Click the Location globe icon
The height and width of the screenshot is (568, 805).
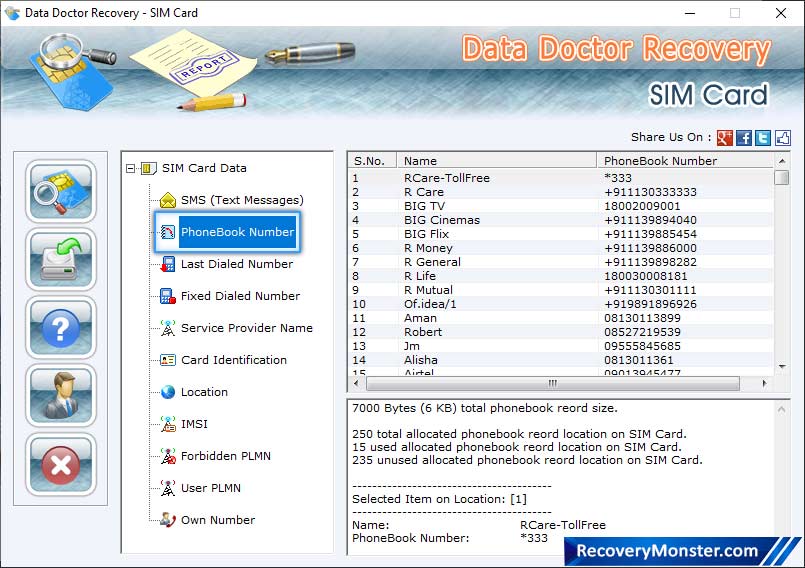pyautogui.click(x=168, y=392)
